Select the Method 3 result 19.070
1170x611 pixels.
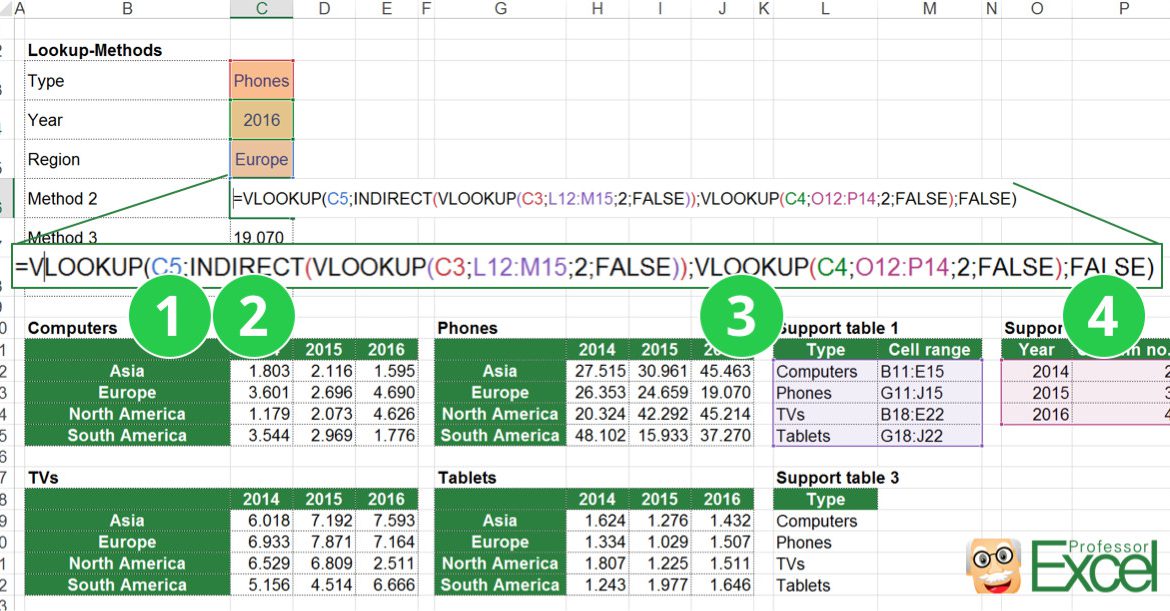point(258,239)
